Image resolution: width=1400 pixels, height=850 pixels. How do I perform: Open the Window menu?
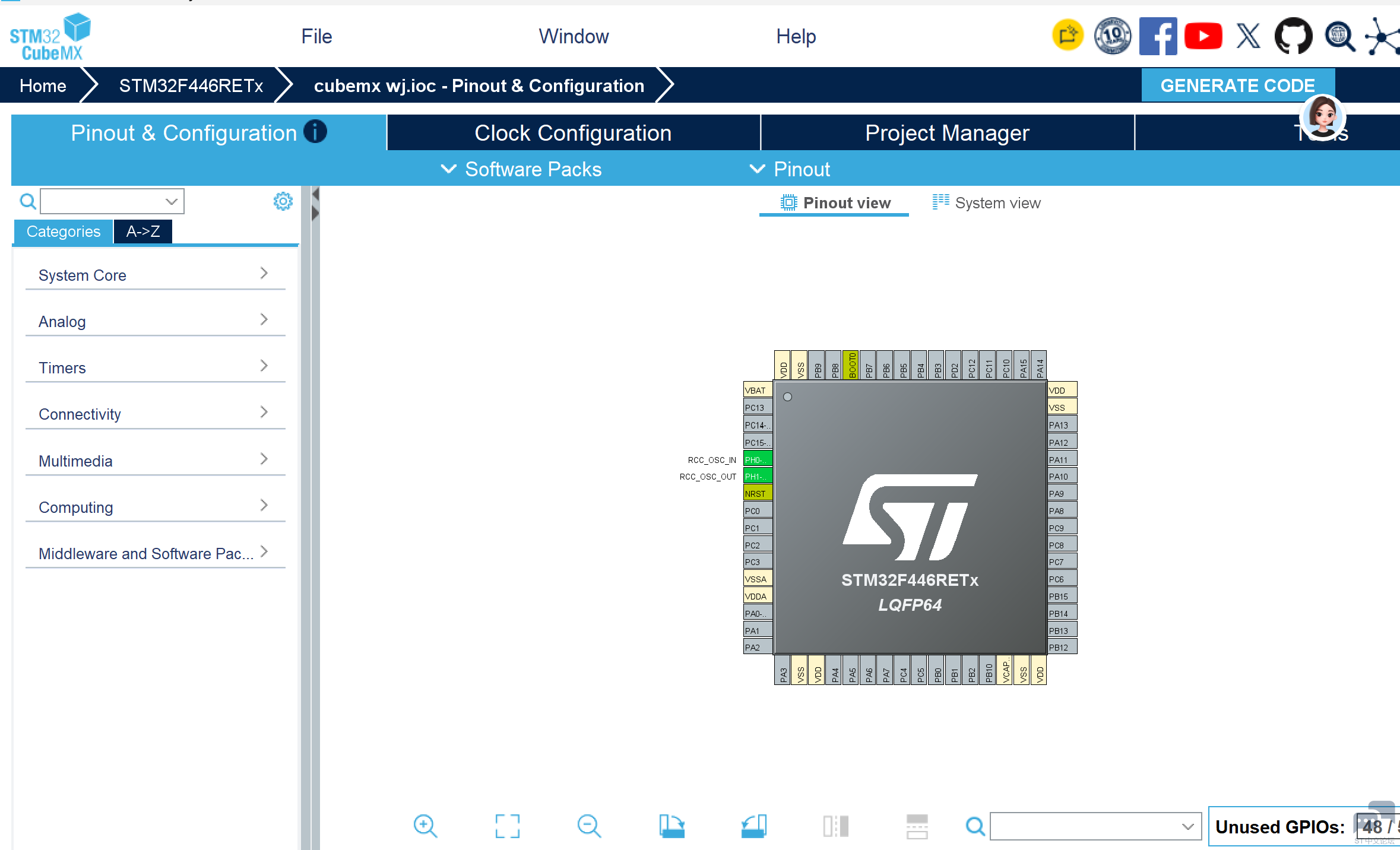pyautogui.click(x=574, y=36)
